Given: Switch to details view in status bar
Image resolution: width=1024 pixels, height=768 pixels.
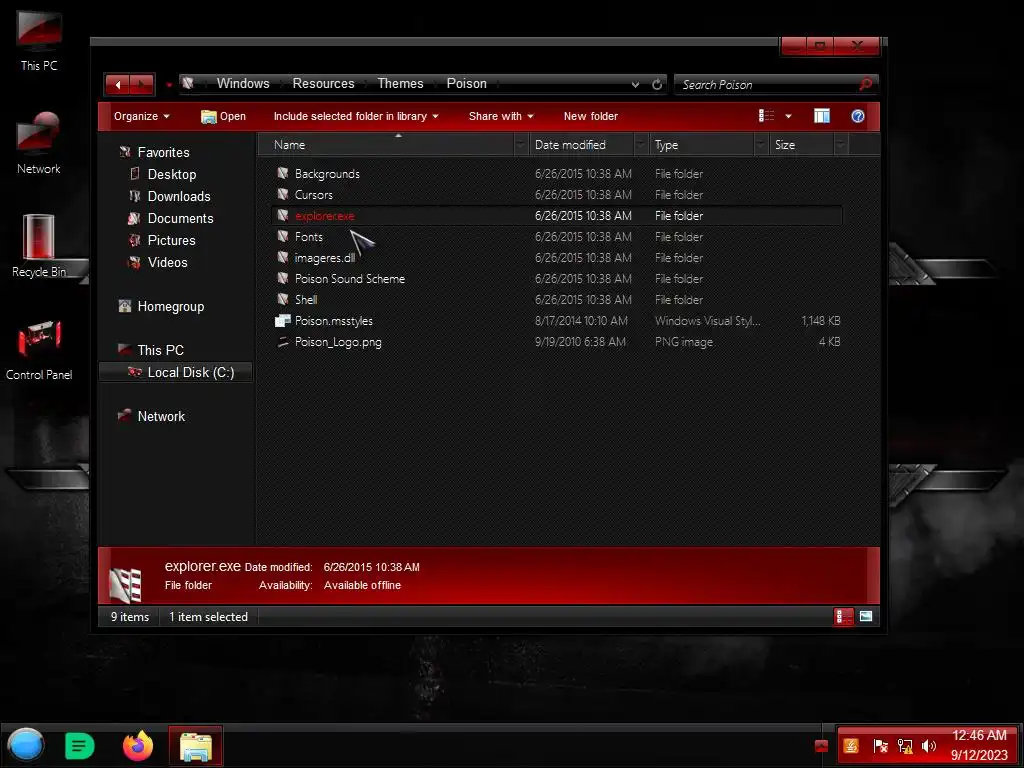Looking at the screenshot, I should (844, 616).
